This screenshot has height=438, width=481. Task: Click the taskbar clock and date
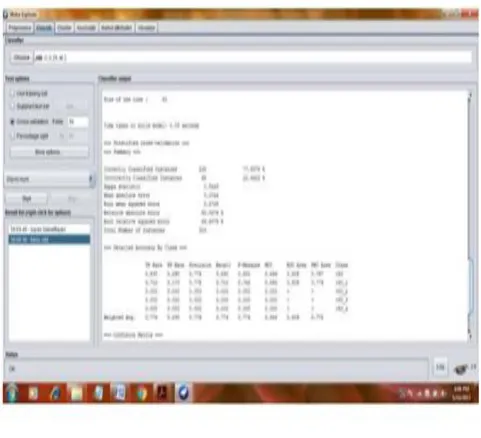coord(461,393)
